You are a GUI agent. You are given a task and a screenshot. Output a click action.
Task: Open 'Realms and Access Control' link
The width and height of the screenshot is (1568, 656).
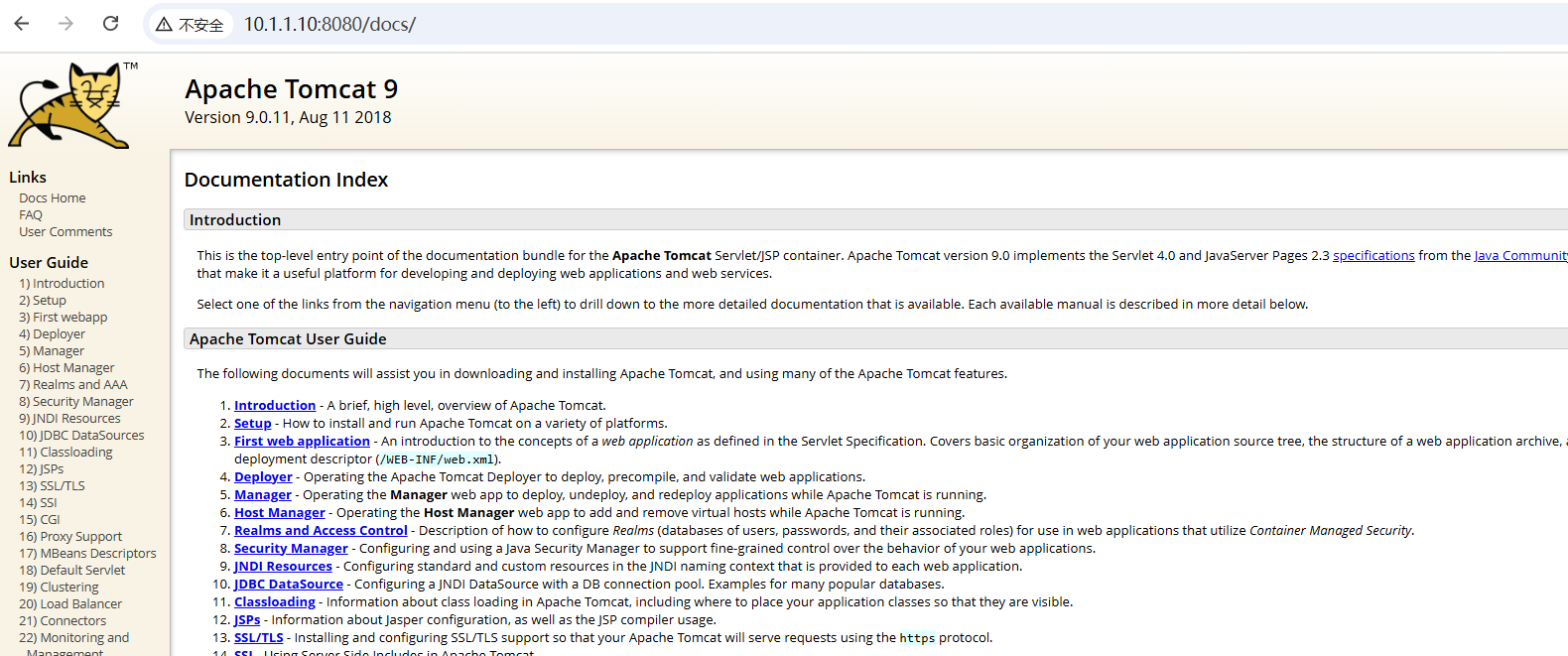coord(321,531)
